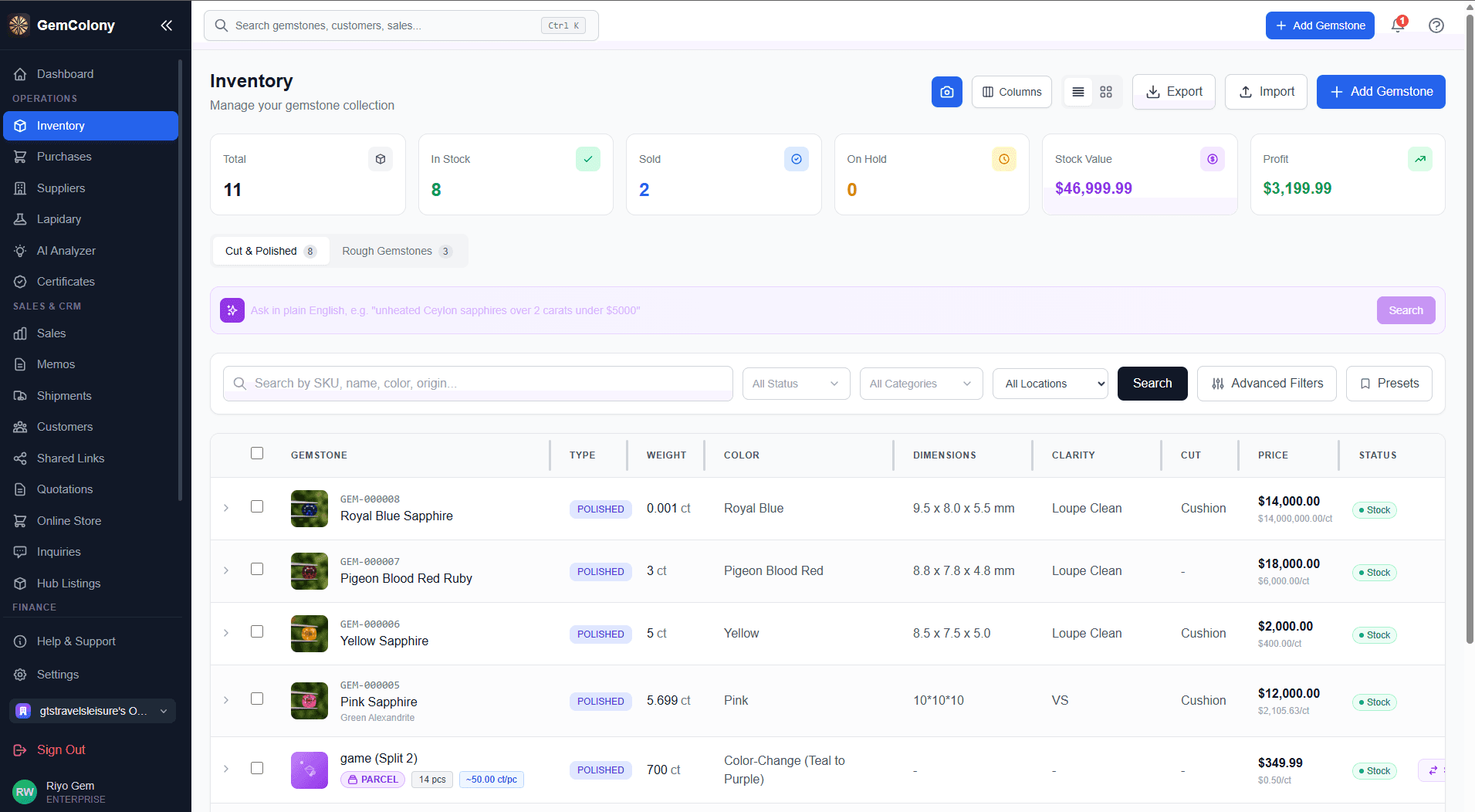Screen dimensions: 1475x812
Task: Click the black Search button
Action: point(1152,384)
